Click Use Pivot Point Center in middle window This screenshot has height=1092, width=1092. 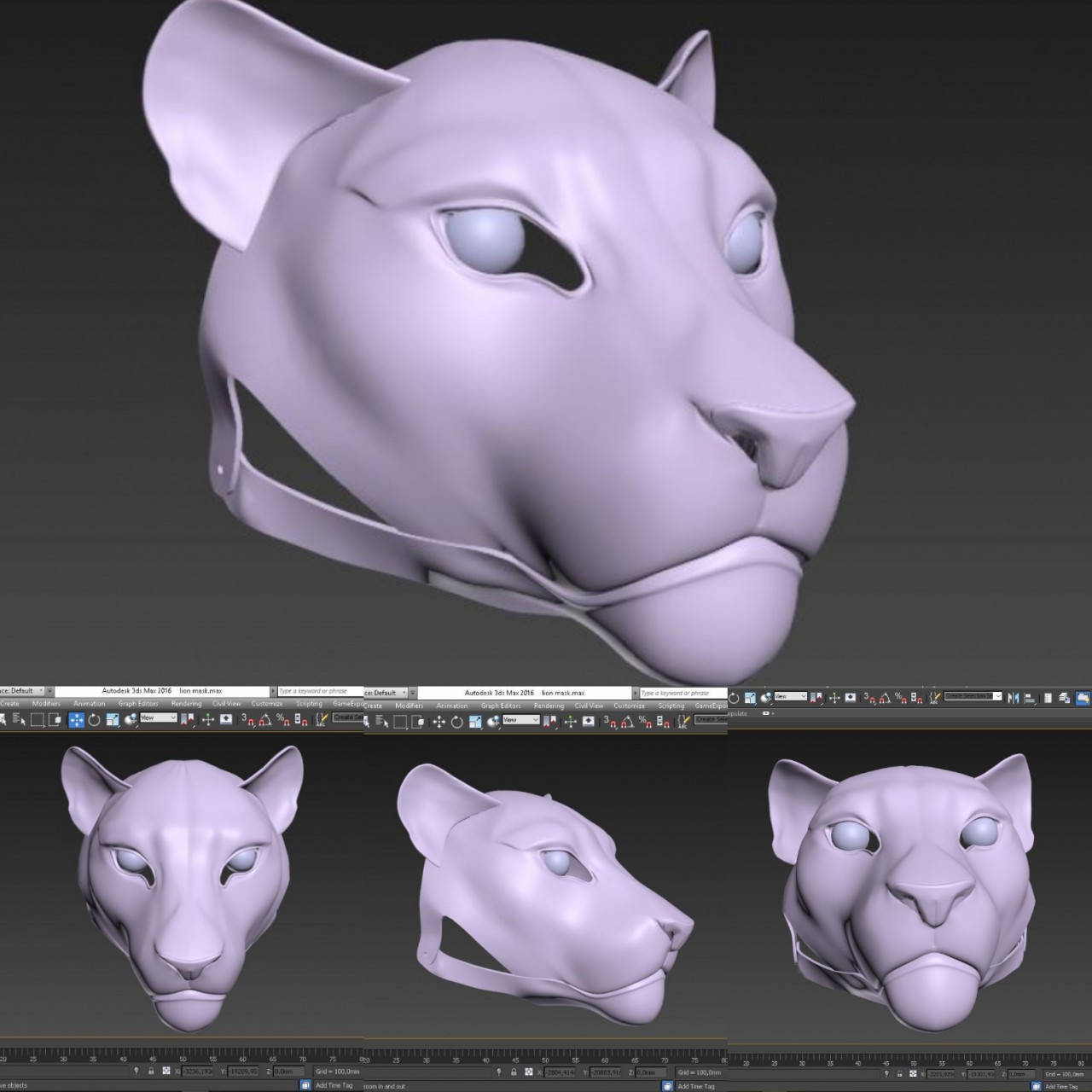[x=494, y=722]
